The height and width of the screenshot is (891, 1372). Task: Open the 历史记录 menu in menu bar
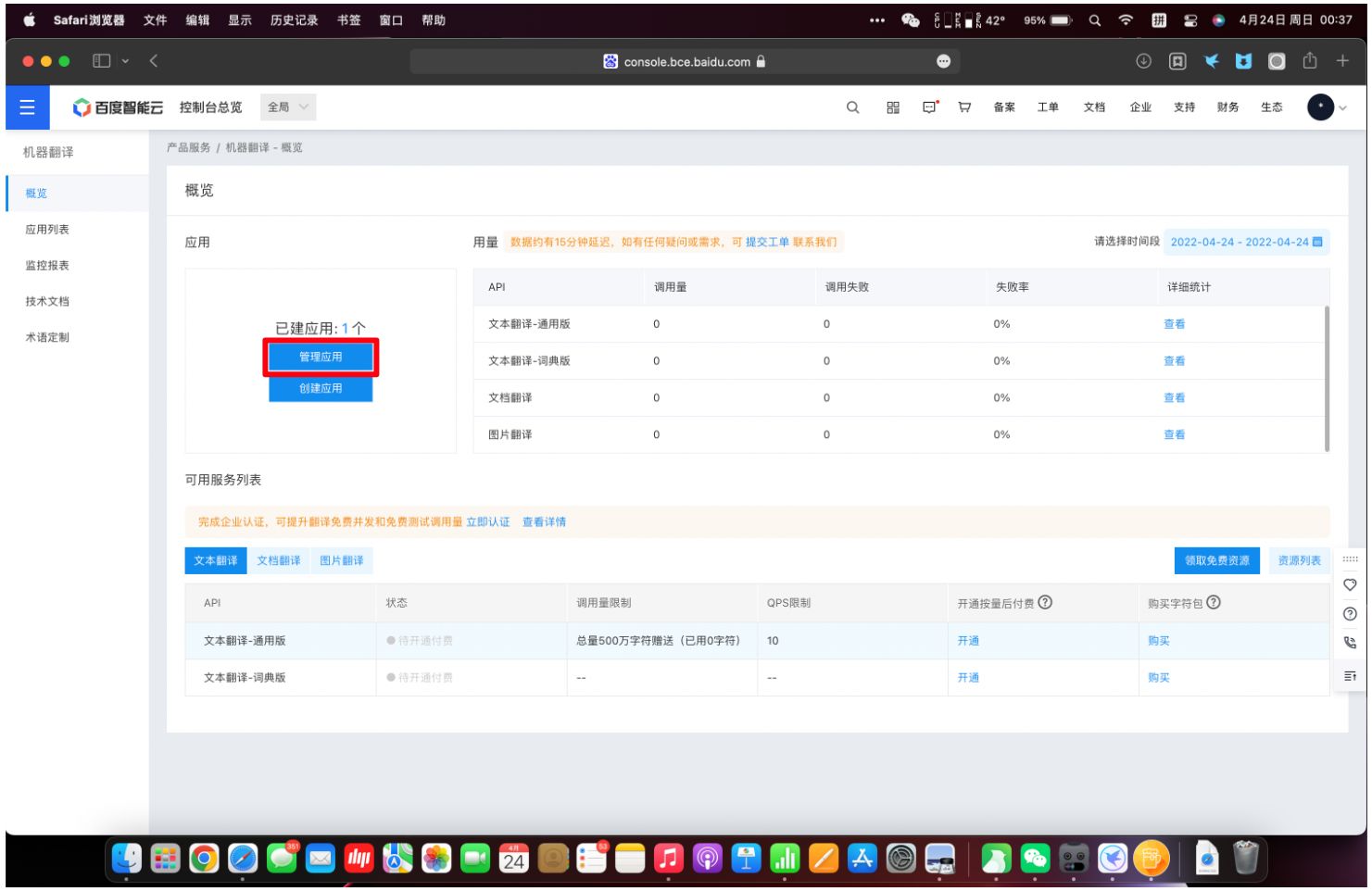click(x=294, y=19)
